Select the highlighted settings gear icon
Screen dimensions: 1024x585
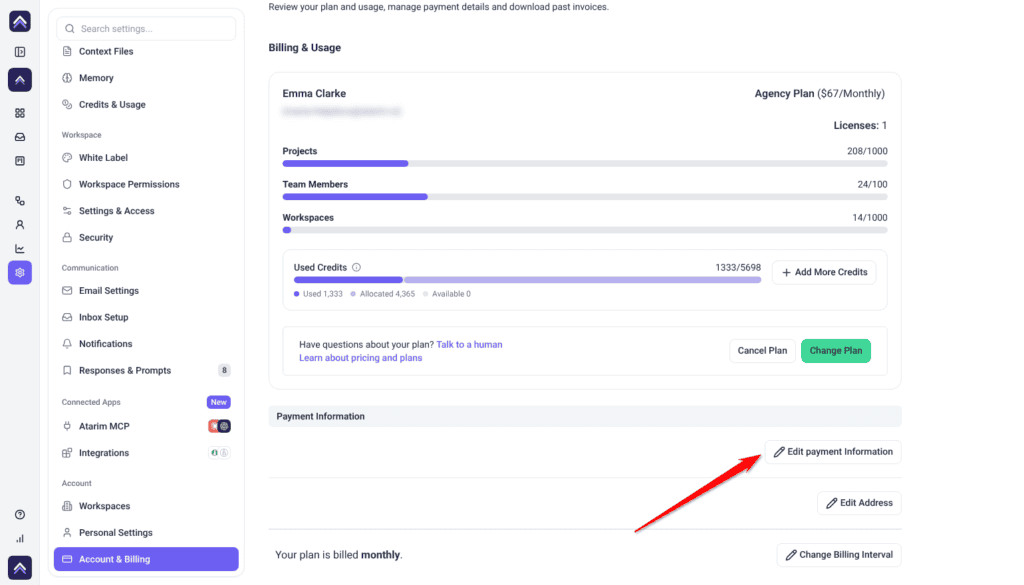click(20, 273)
